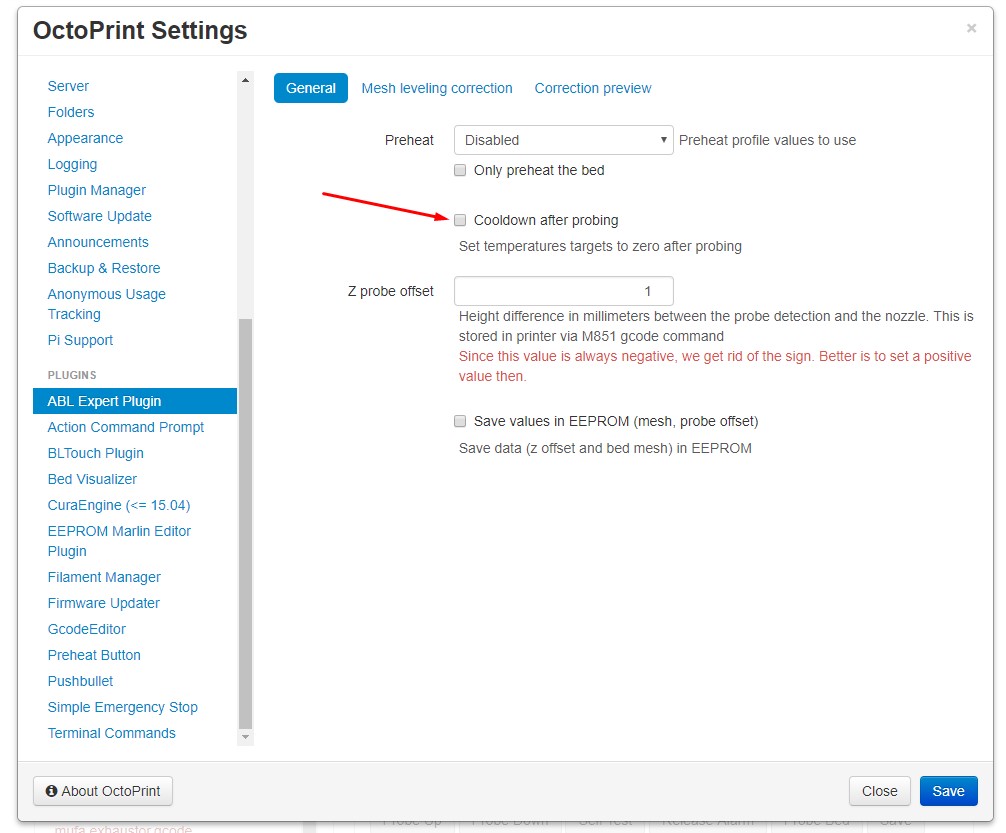Screen dimensions: 1006x833
Task: Open Plugin Manager
Action: point(97,190)
